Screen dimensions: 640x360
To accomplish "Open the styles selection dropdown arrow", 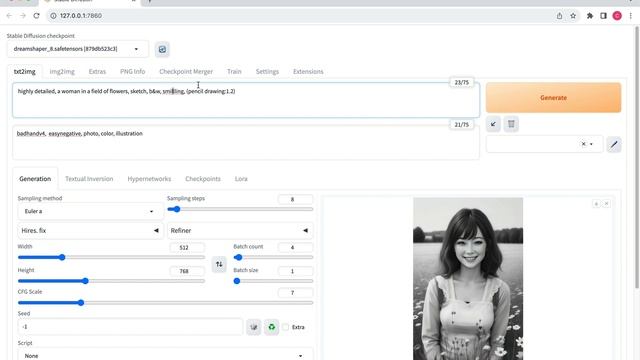I will pos(591,144).
